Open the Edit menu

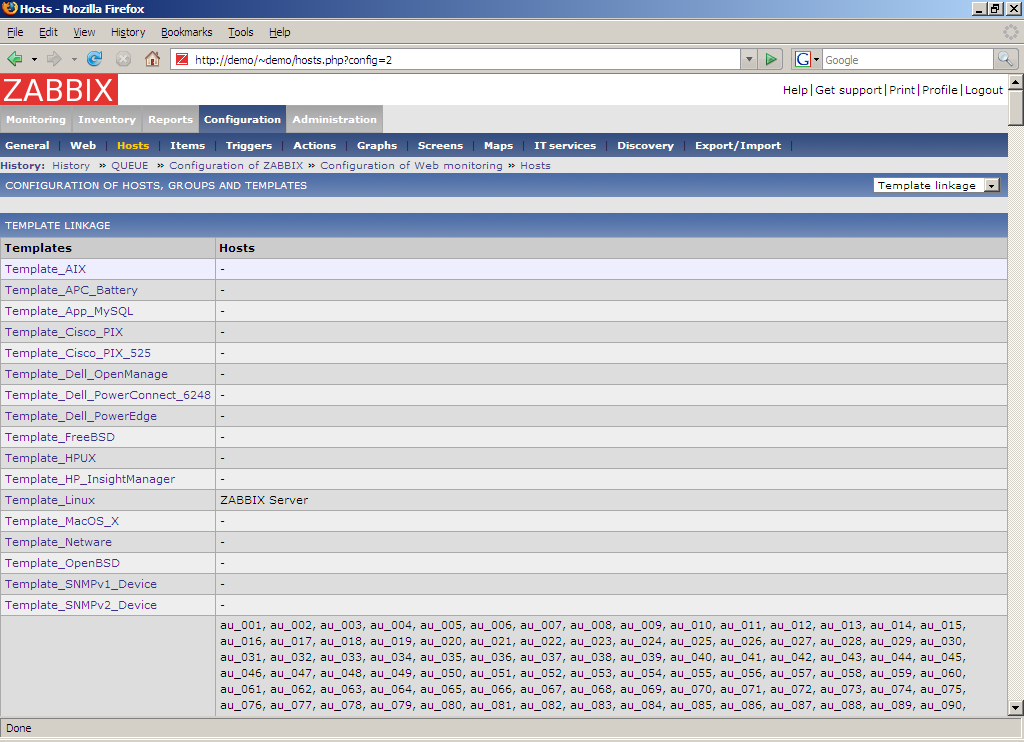click(x=48, y=32)
